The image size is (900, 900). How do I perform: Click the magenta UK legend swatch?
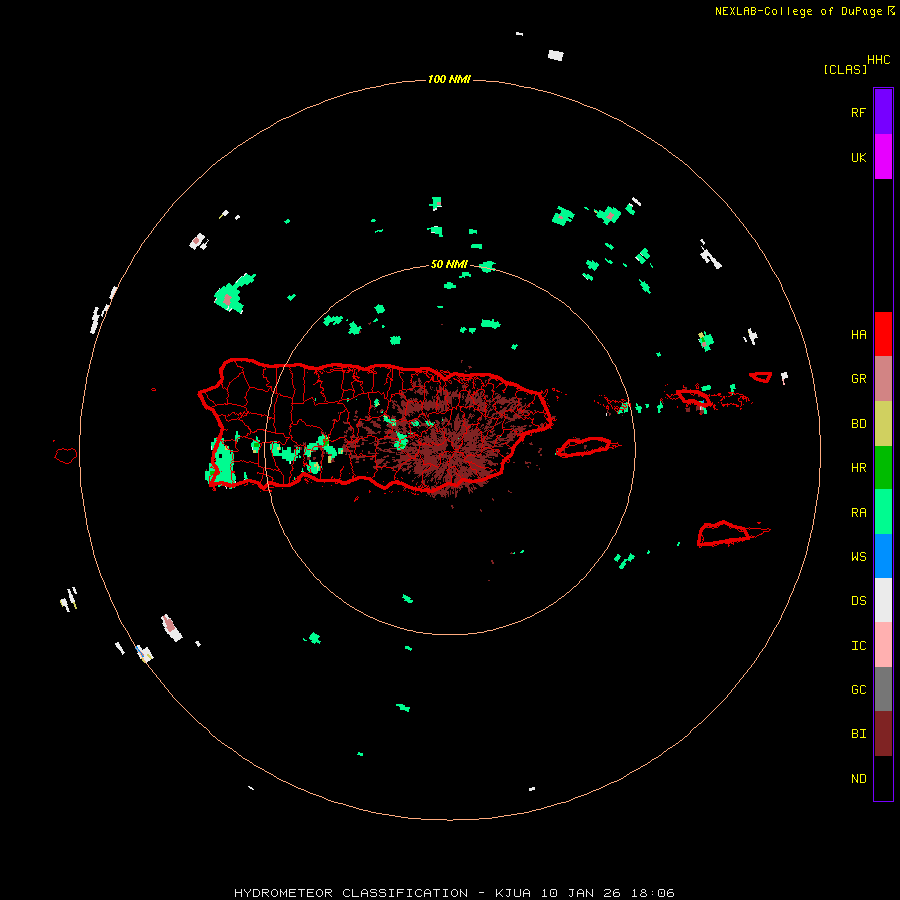(883, 157)
